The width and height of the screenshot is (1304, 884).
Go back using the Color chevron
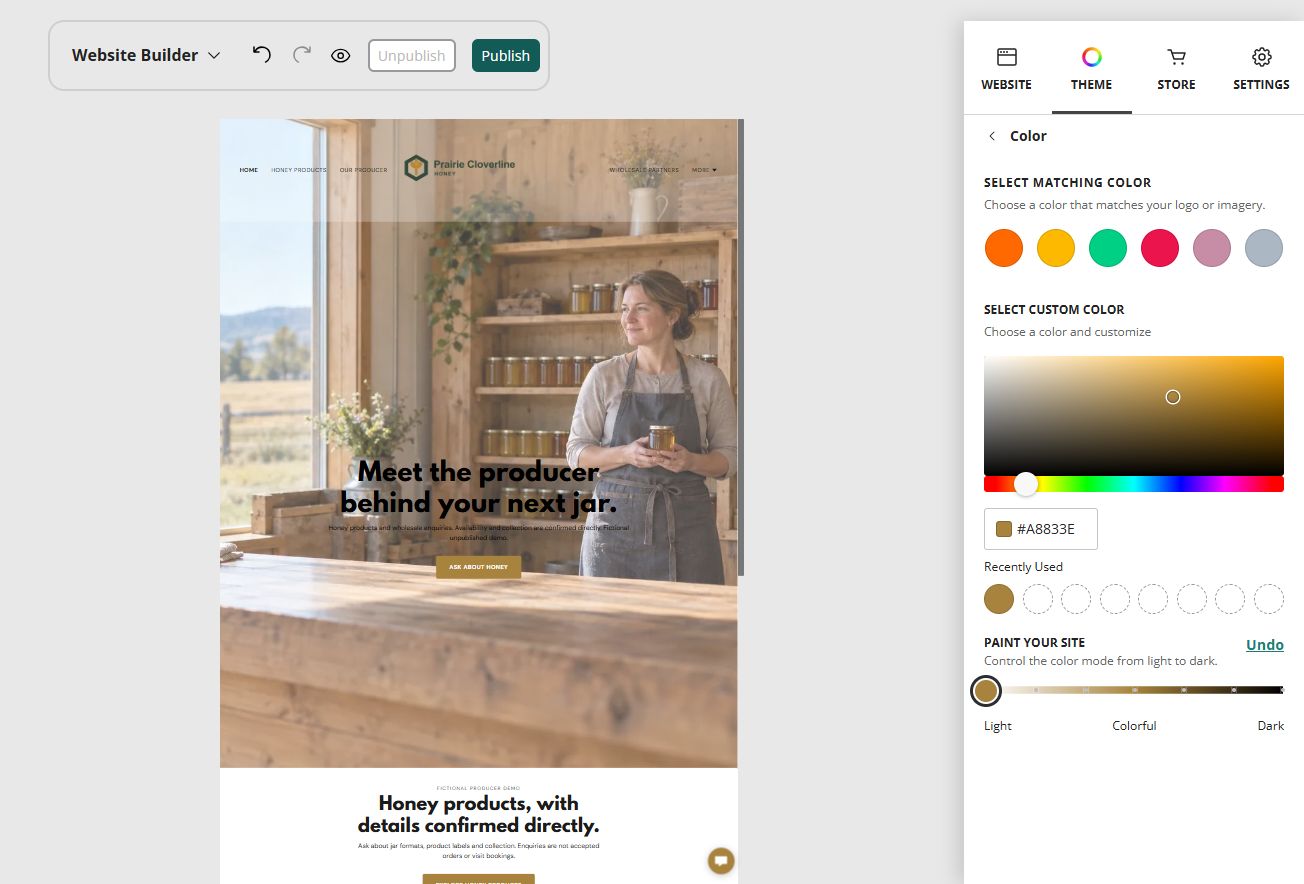[992, 136]
